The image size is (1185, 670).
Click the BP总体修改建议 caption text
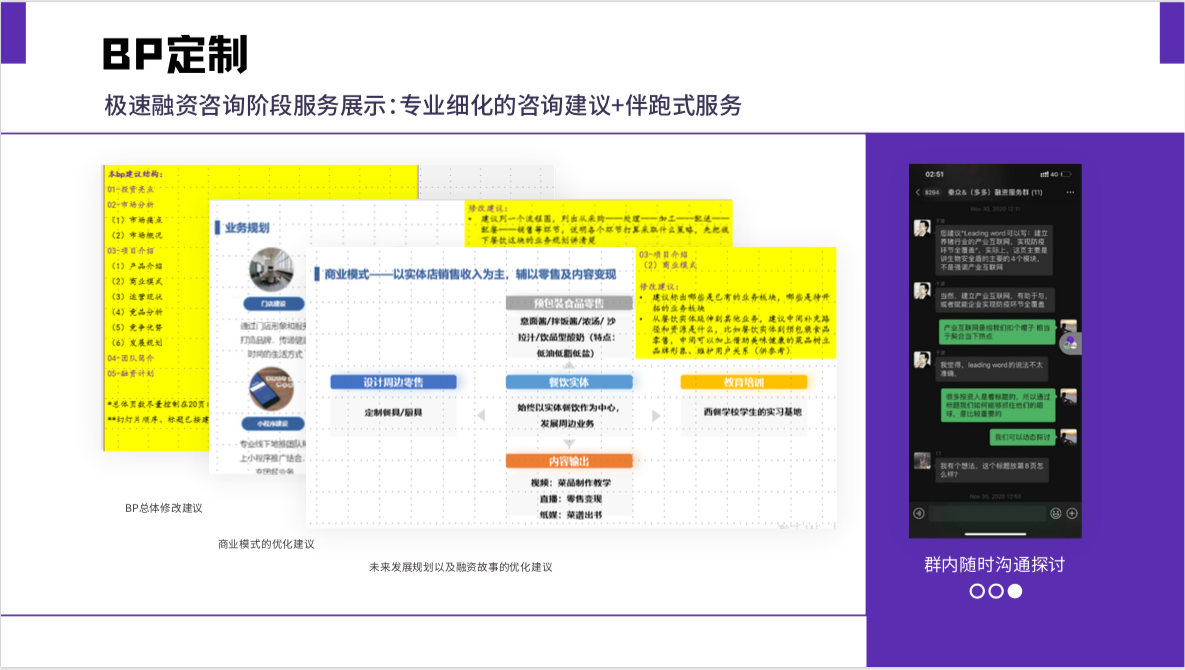tap(164, 508)
